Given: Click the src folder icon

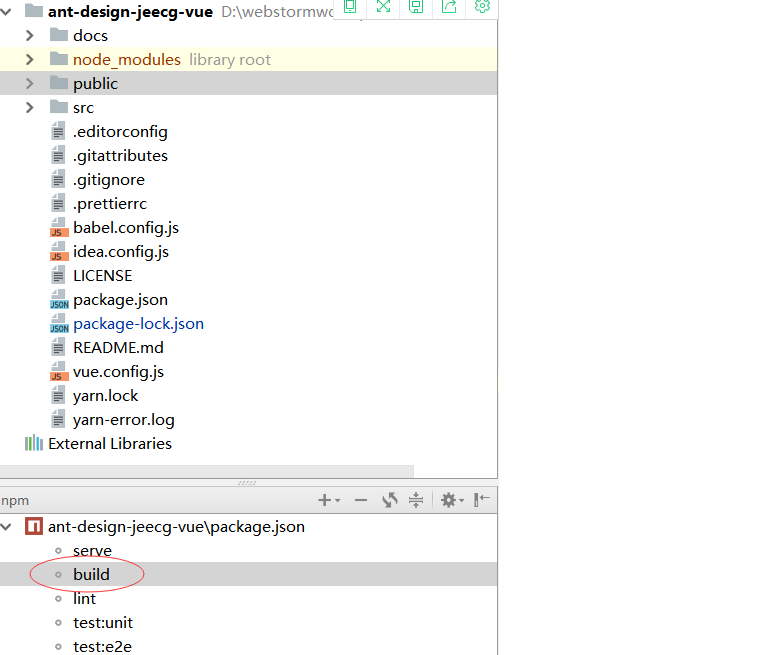Looking at the screenshot, I should [x=59, y=107].
